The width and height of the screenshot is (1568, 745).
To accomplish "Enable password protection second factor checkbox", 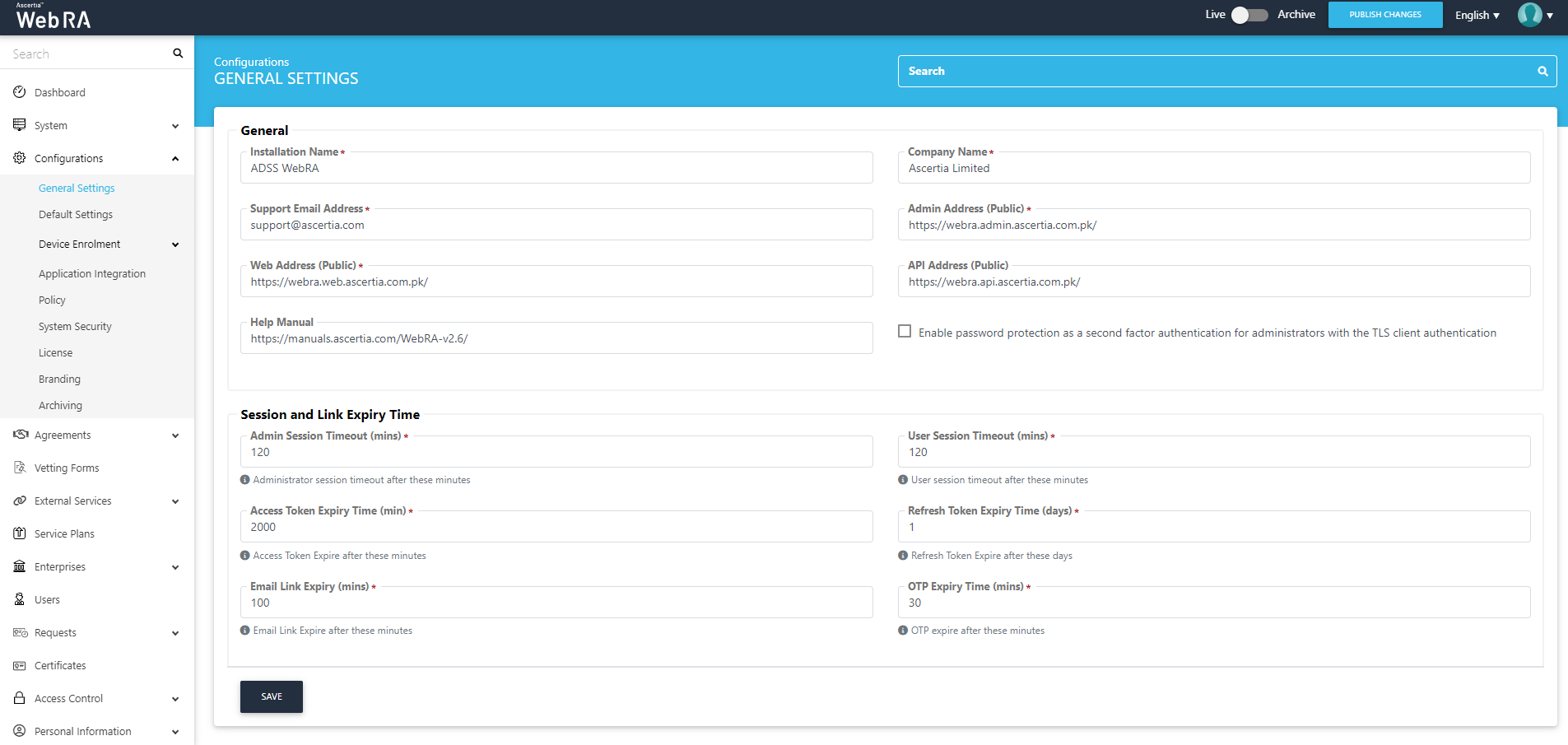I will 905,331.
